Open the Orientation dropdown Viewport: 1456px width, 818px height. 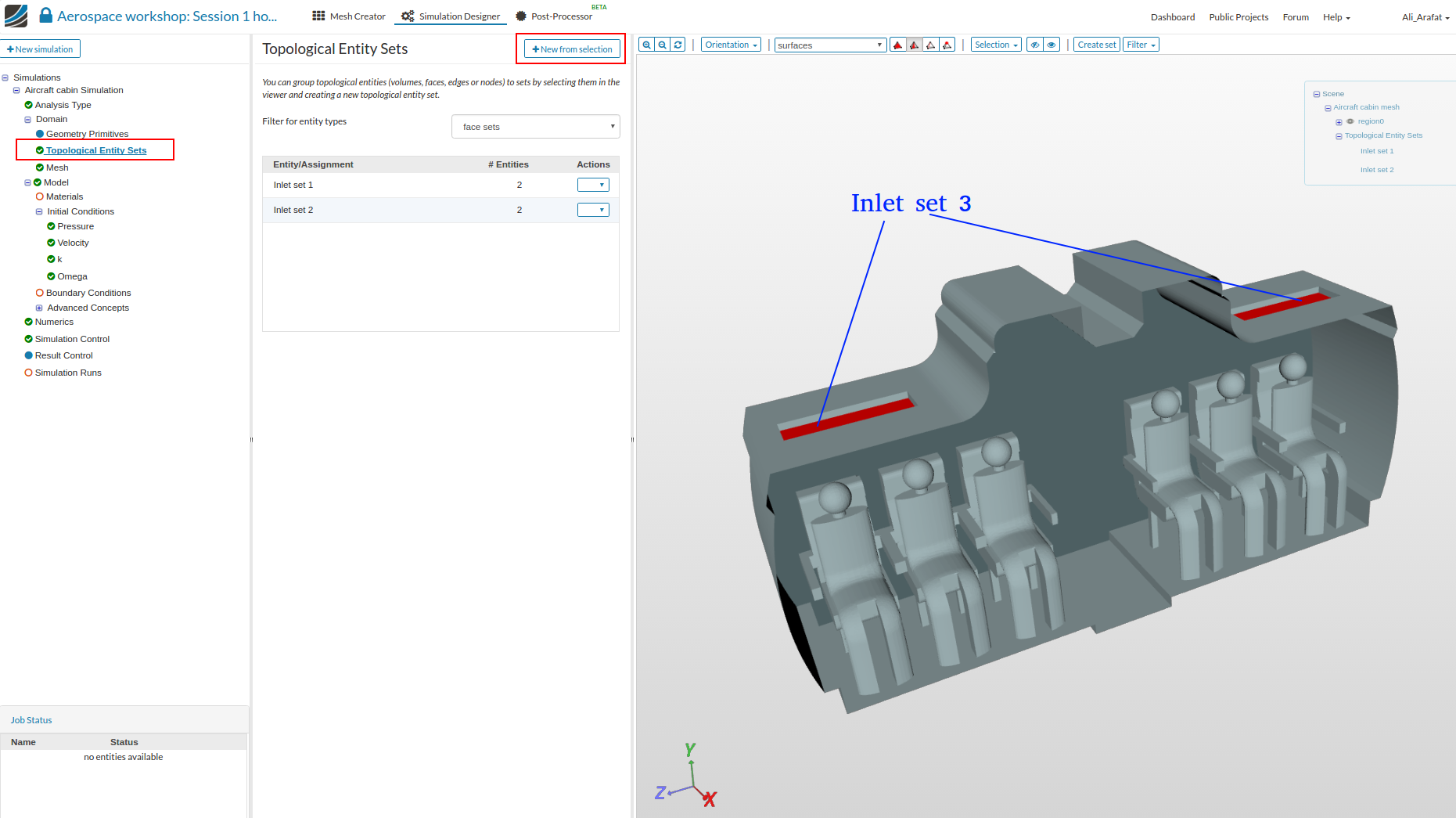pyautogui.click(x=731, y=45)
